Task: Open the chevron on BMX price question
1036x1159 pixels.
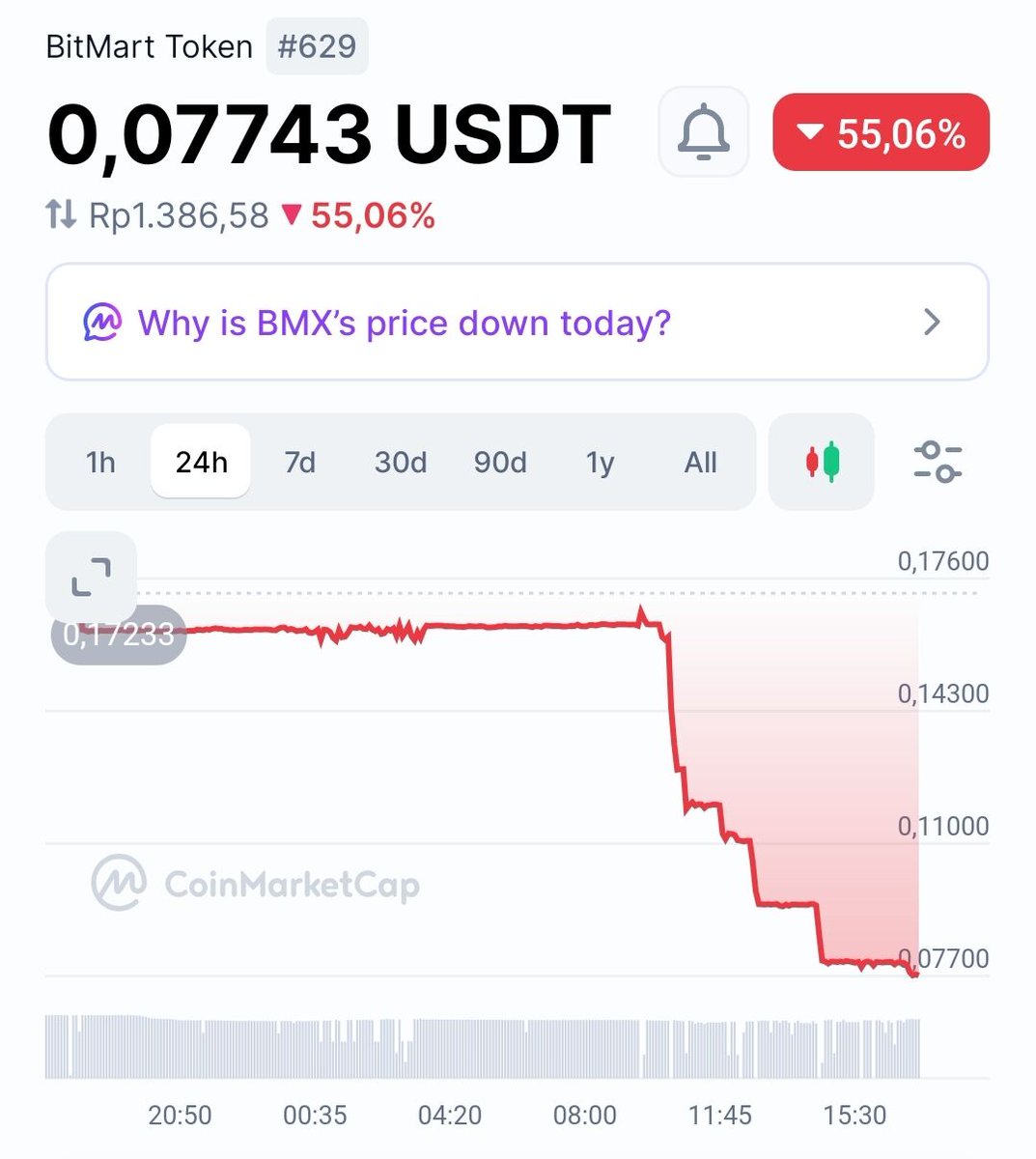Action: (x=932, y=322)
